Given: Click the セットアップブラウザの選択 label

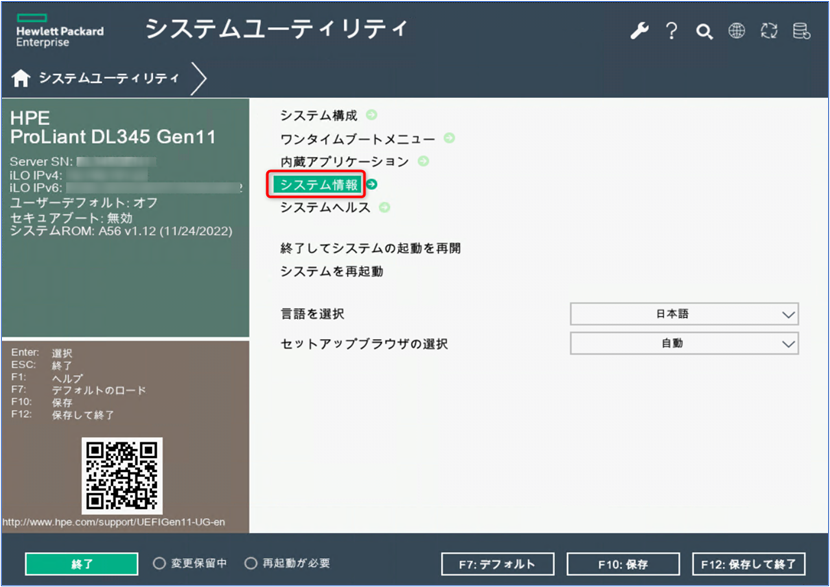Looking at the screenshot, I should 364,344.
